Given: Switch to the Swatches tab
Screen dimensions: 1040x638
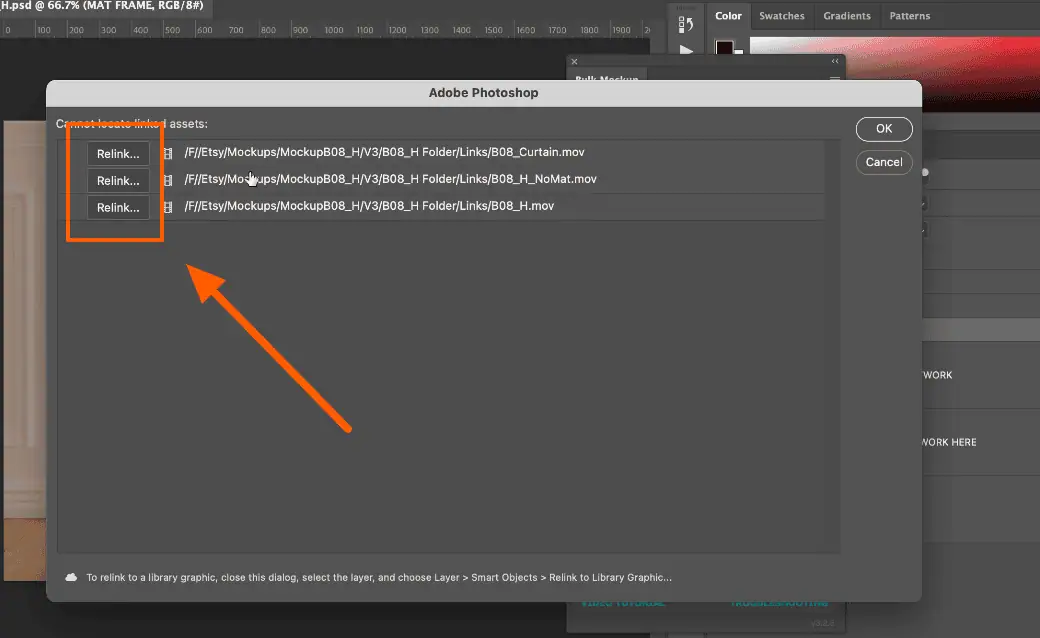Looking at the screenshot, I should [782, 16].
